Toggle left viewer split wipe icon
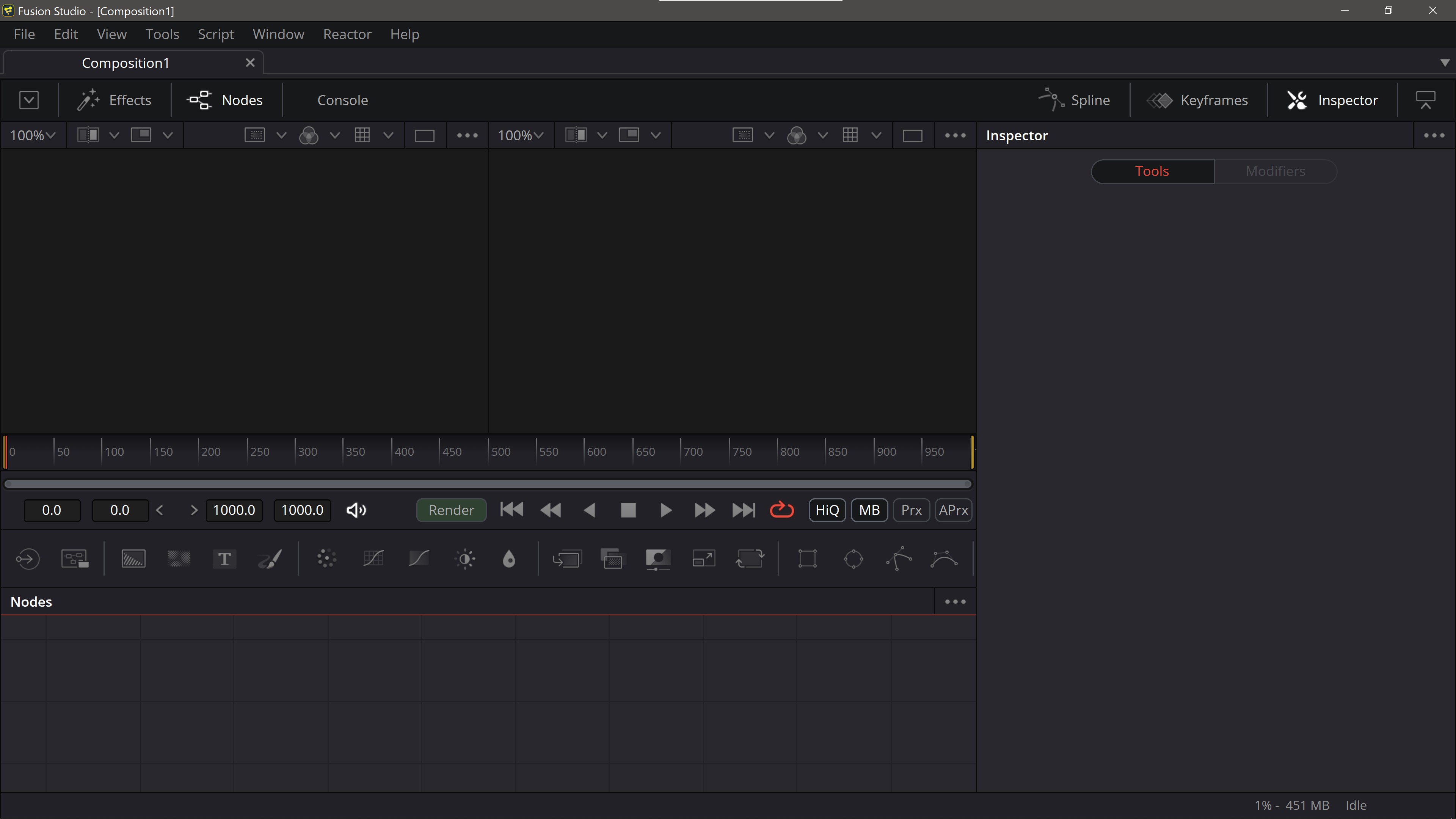 point(88,136)
